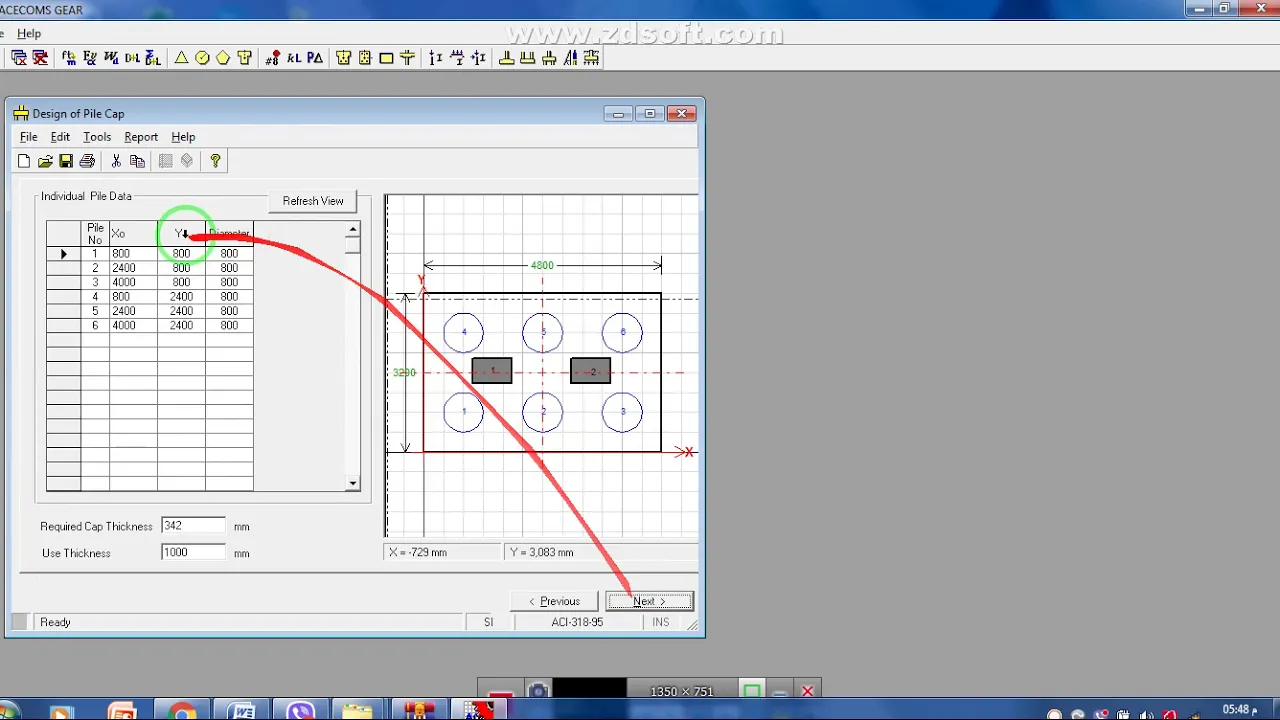The image size is (1280, 720).
Task: Click pile circle 3 in the drawing
Action: click(622, 412)
